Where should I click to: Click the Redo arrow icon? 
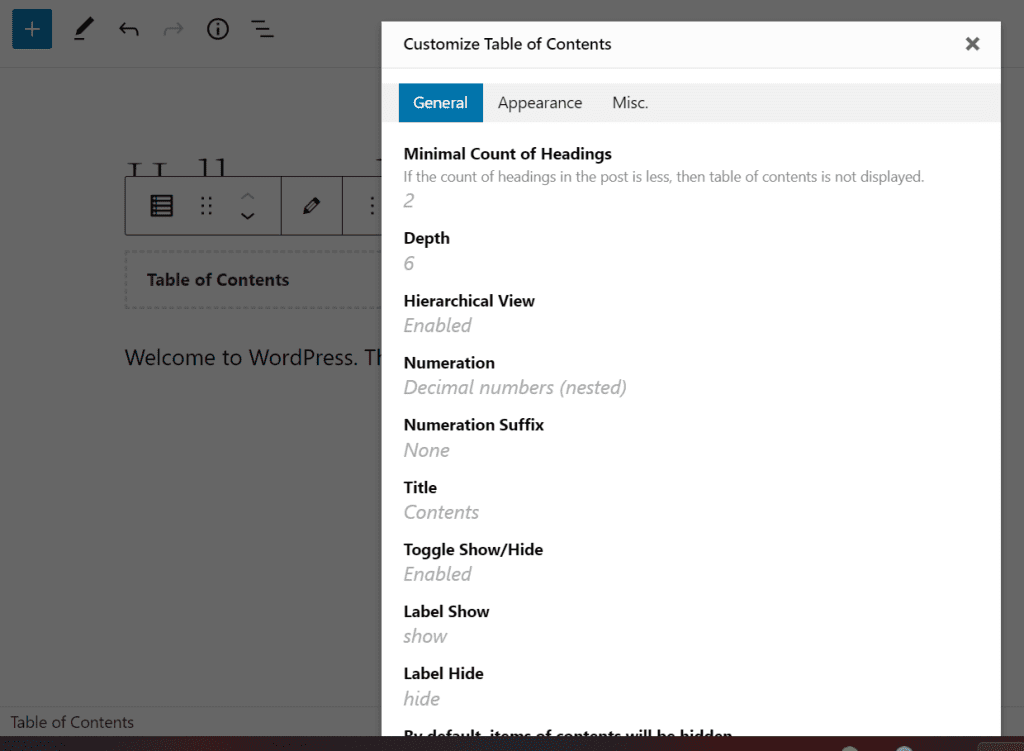(173, 29)
